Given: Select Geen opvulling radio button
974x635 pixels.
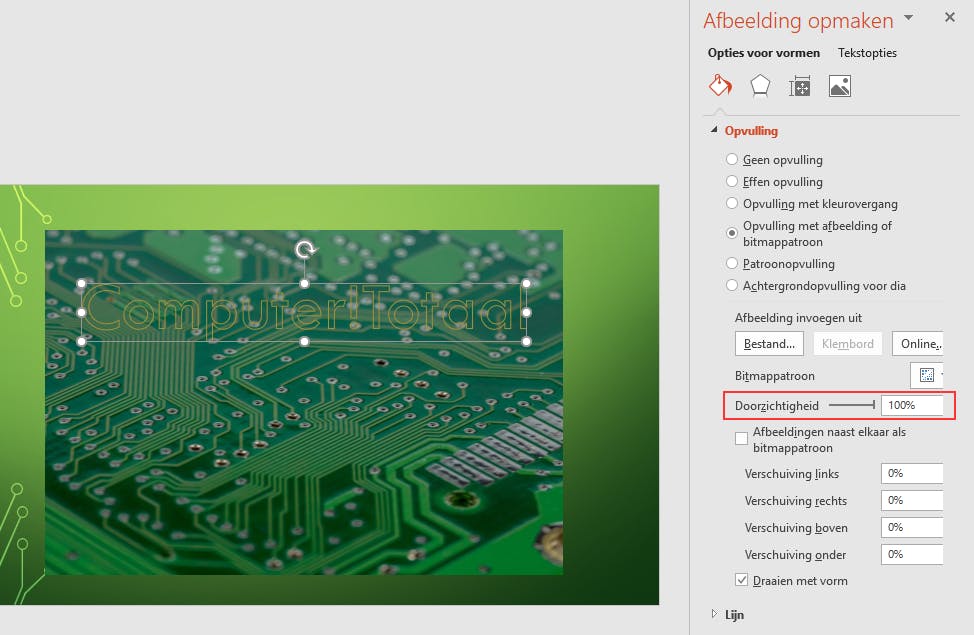Looking at the screenshot, I should pos(732,159).
